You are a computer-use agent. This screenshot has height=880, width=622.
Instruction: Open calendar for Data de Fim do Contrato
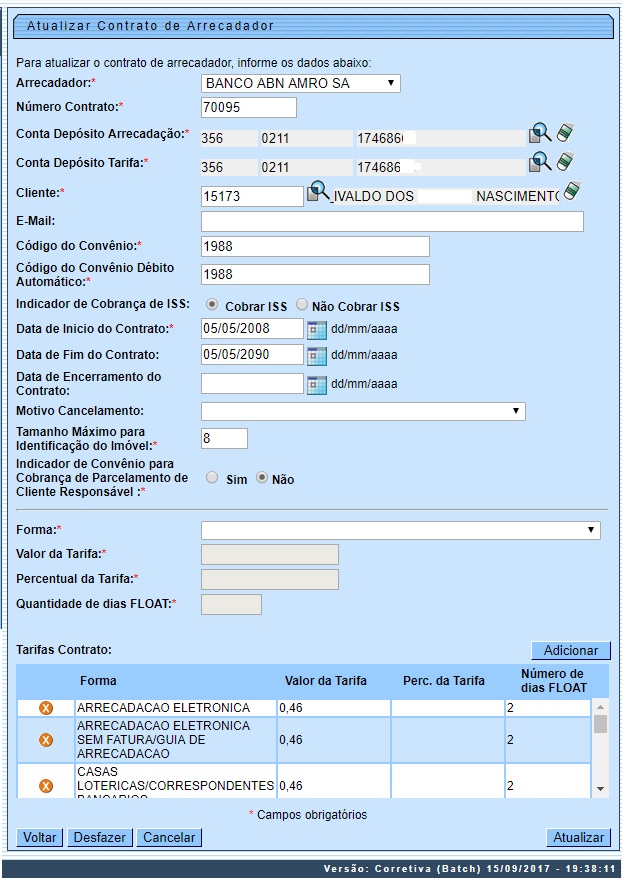click(x=316, y=355)
